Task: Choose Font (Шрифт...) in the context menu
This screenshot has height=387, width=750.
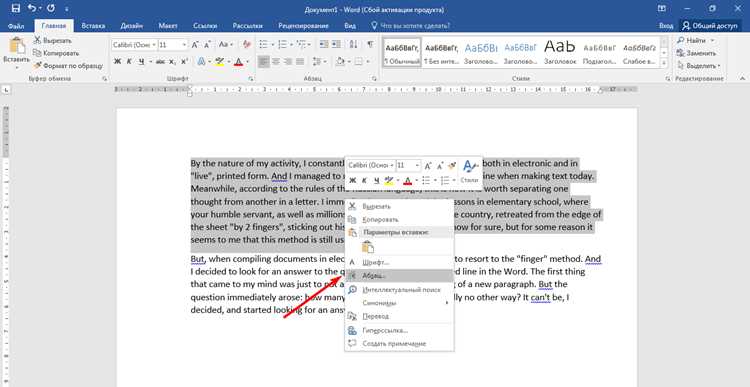Action: (399, 262)
